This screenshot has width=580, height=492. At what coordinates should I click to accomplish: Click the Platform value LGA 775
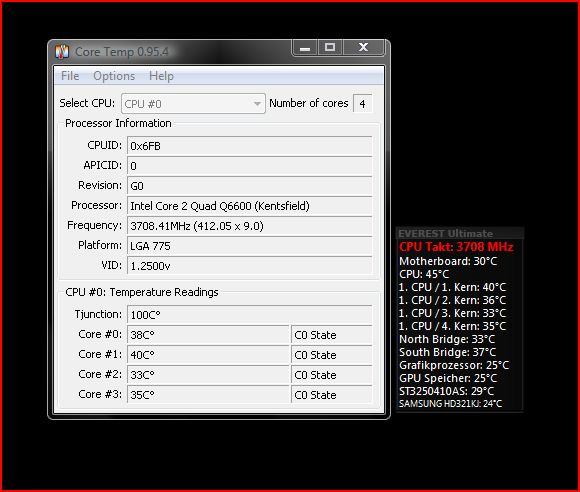tap(250, 246)
